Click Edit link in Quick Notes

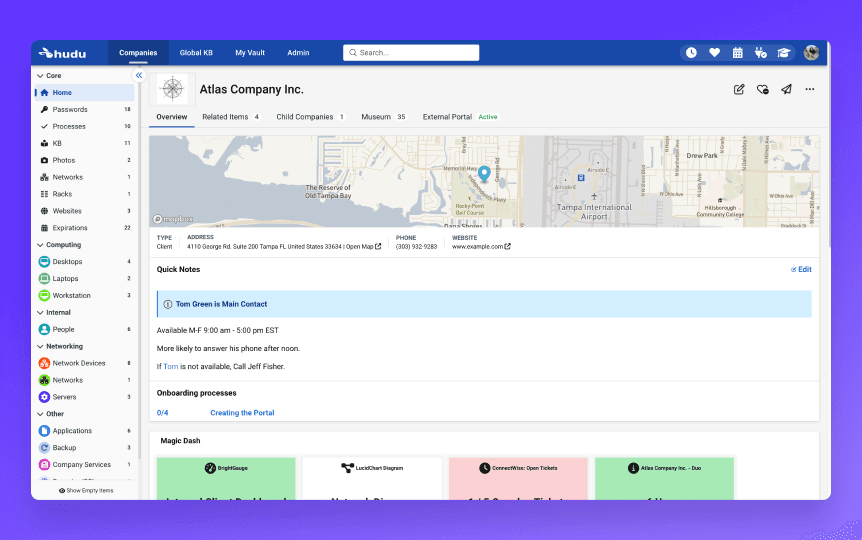801,269
